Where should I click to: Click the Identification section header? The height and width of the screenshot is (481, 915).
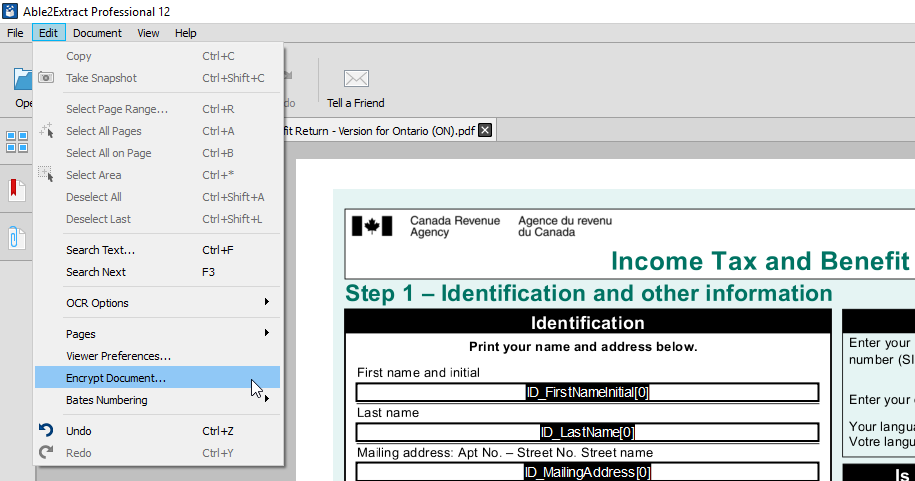click(588, 323)
